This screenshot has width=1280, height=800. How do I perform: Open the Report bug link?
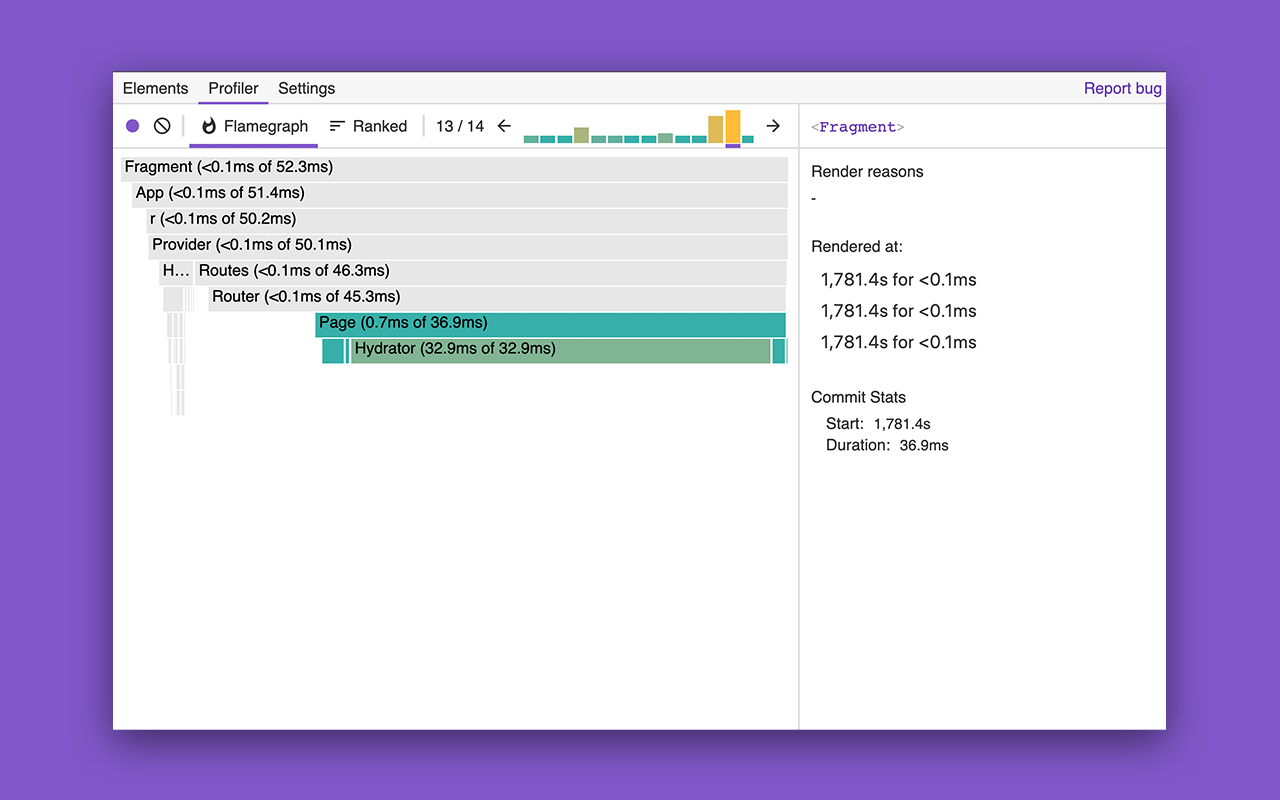1122,88
